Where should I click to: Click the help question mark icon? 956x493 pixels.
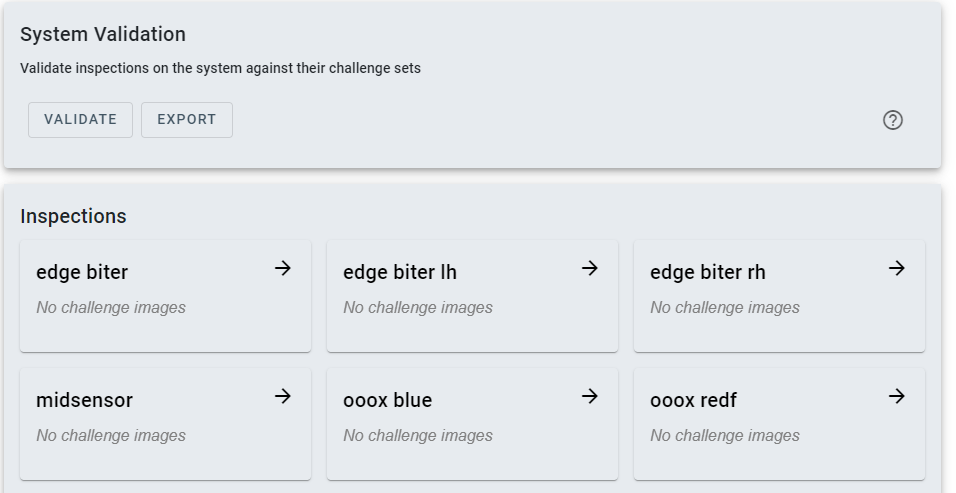coord(893,120)
